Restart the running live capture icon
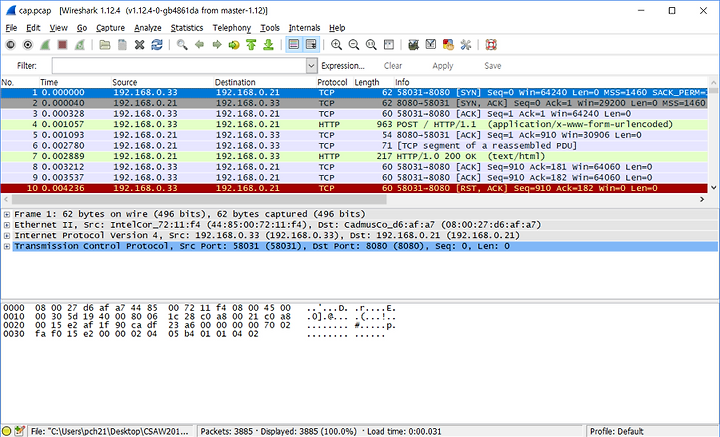 pos(80,45)
